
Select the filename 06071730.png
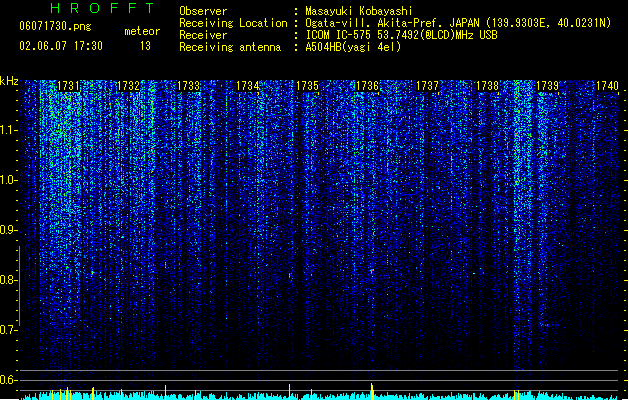pyautogui.click(x=55, y=26)
